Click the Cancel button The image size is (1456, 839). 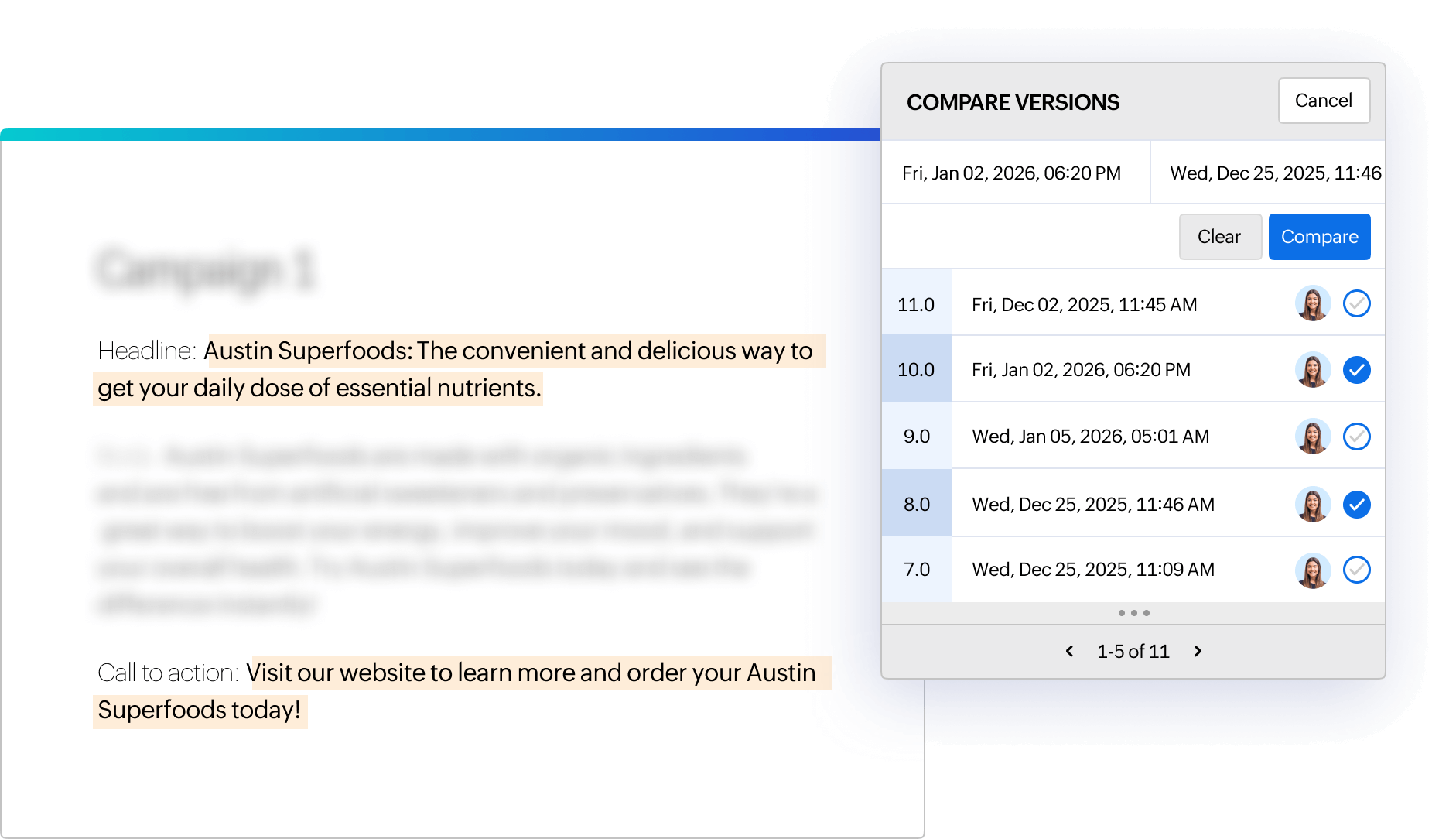tap(1324, 101)
